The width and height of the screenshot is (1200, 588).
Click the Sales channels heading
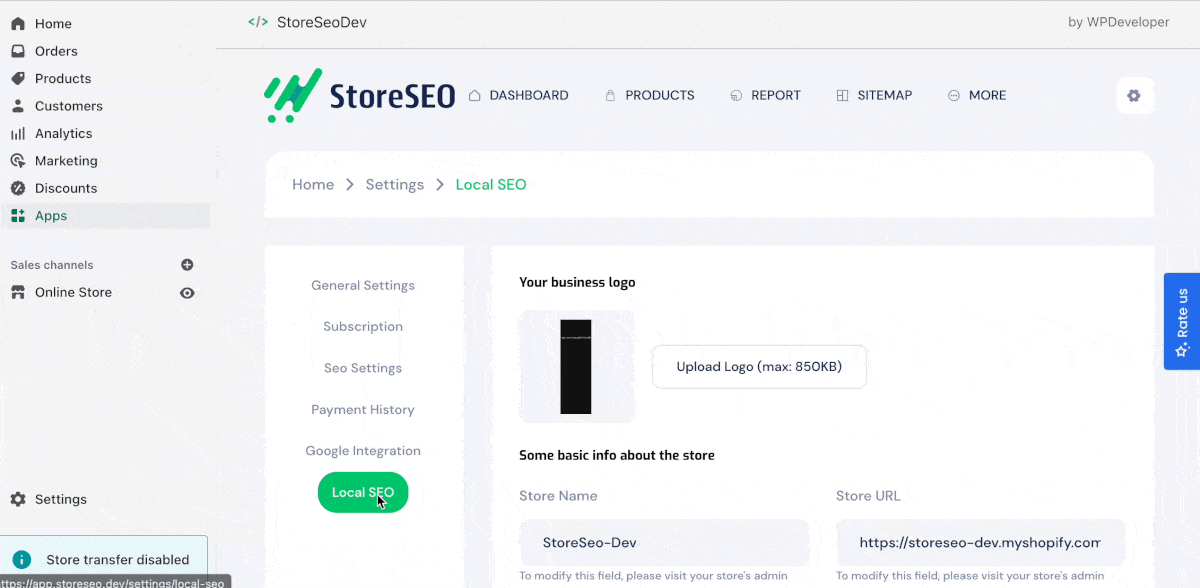coord(52,265)
